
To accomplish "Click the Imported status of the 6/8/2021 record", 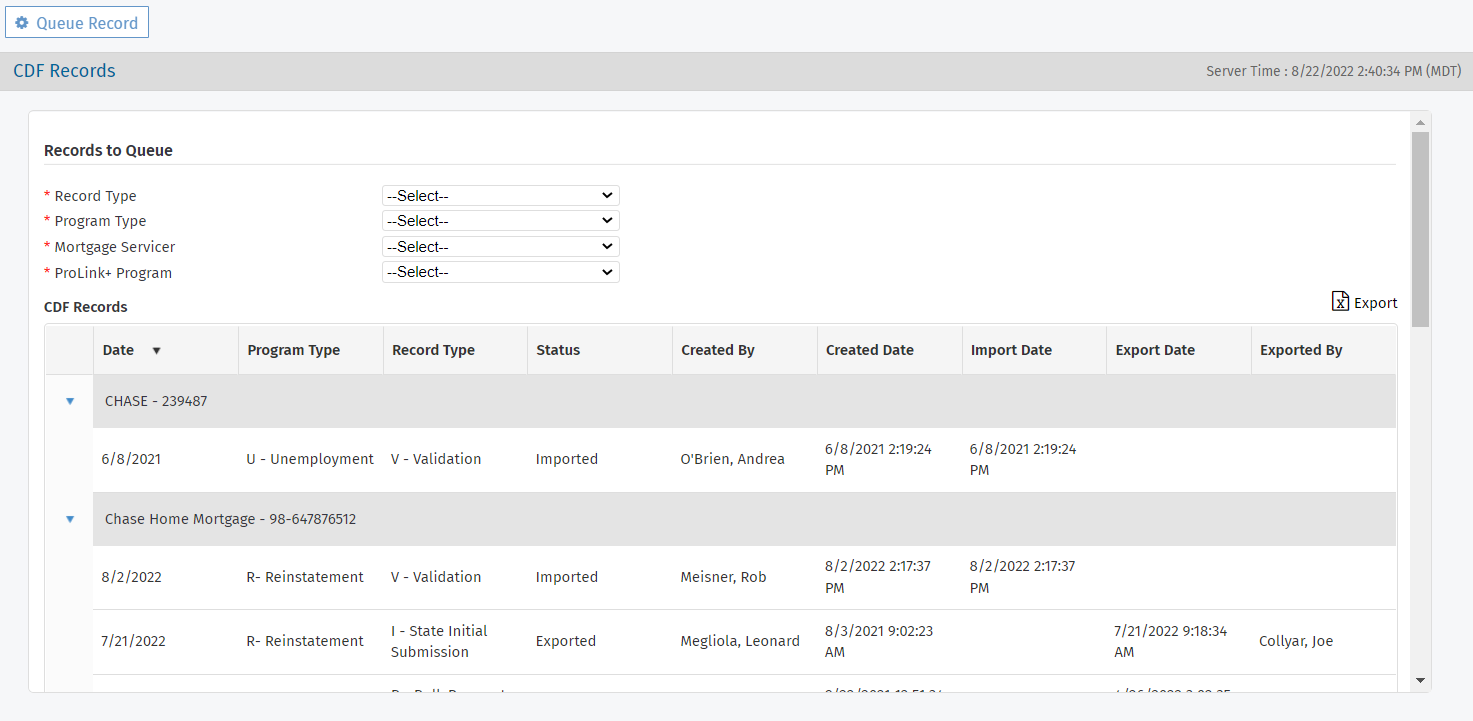I will click(567, 458).
